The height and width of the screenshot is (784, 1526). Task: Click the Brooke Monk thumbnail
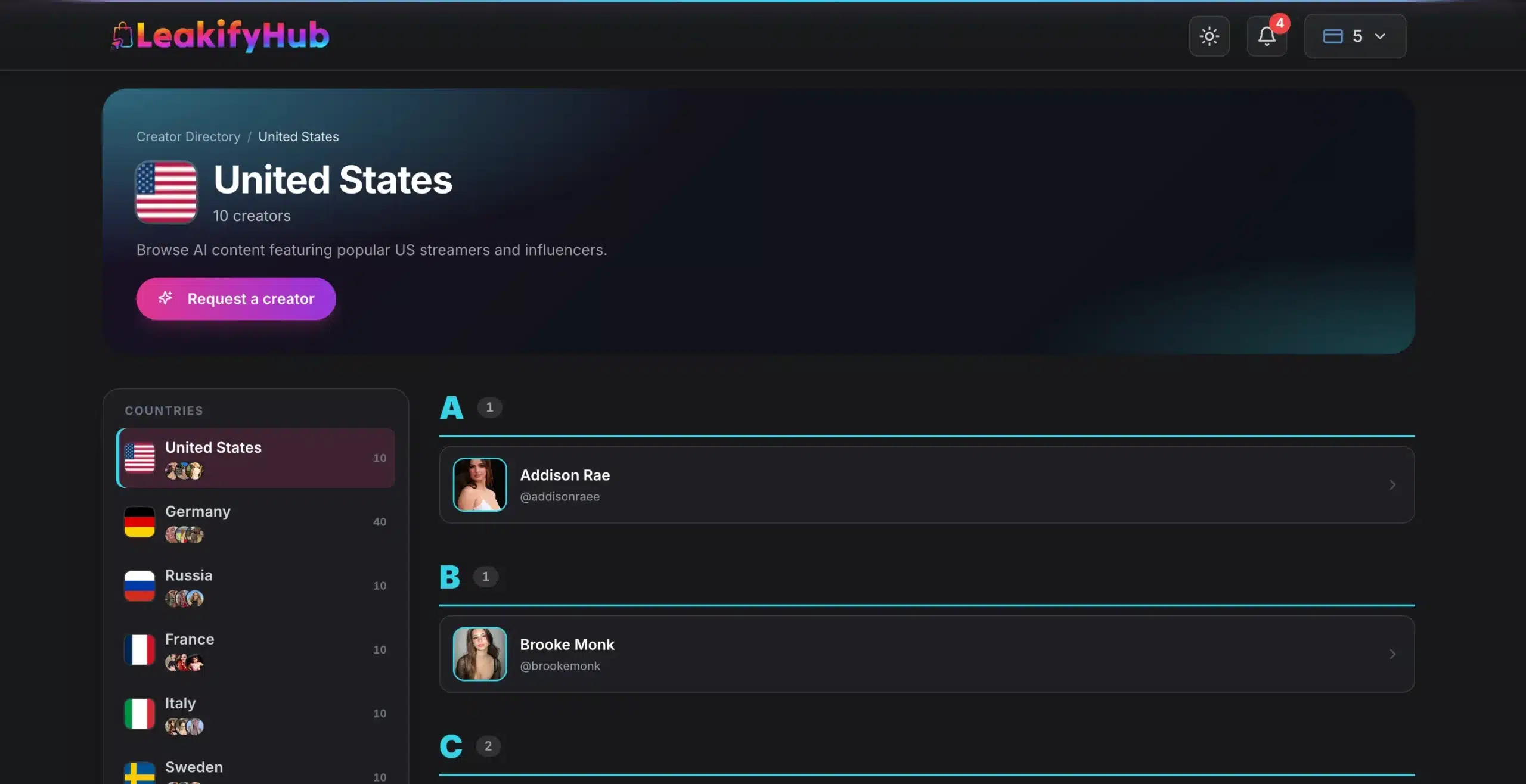(480, 654)
